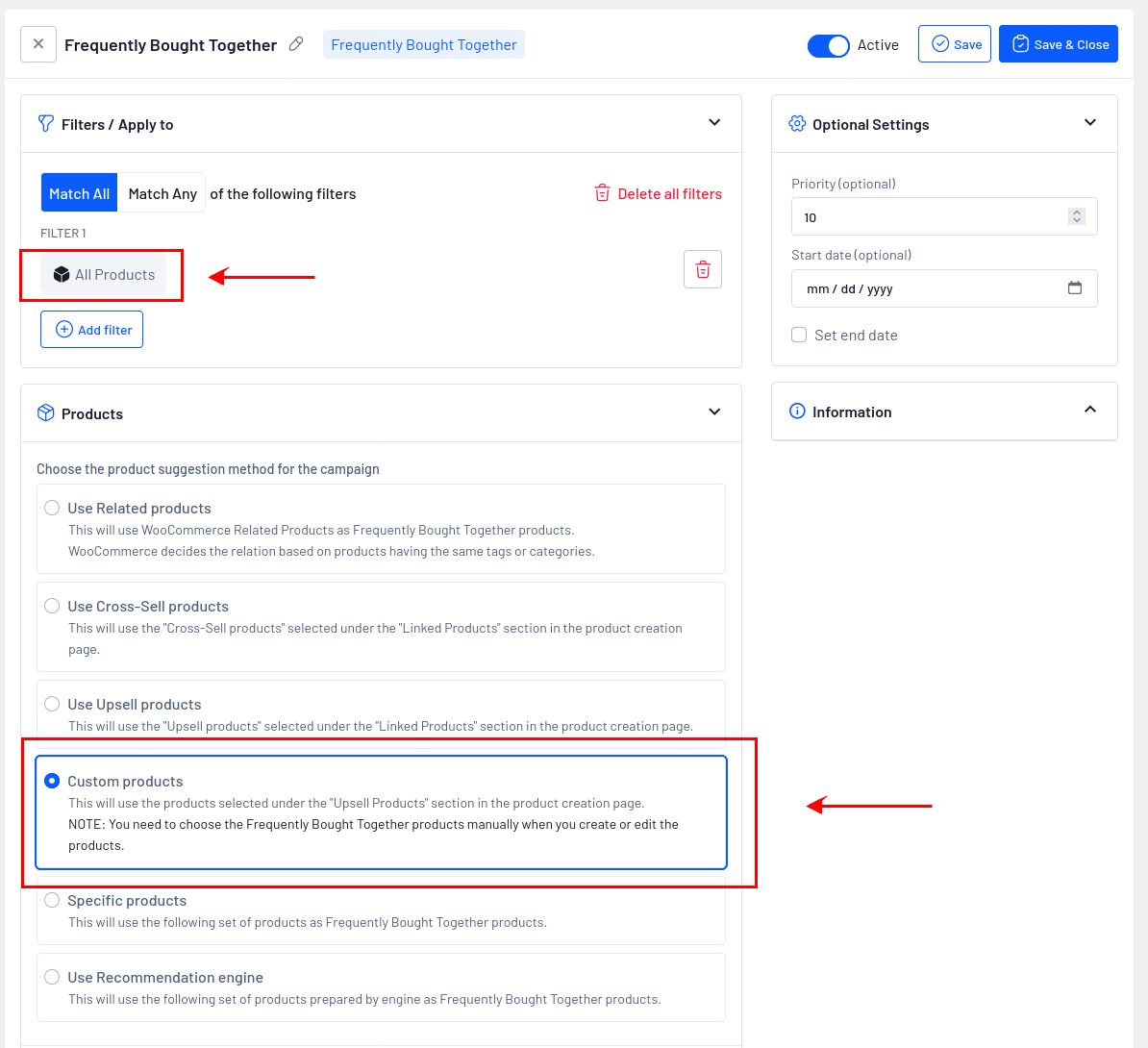
Task: Switch to Match Any filter mode
Action: pos(162,193)
